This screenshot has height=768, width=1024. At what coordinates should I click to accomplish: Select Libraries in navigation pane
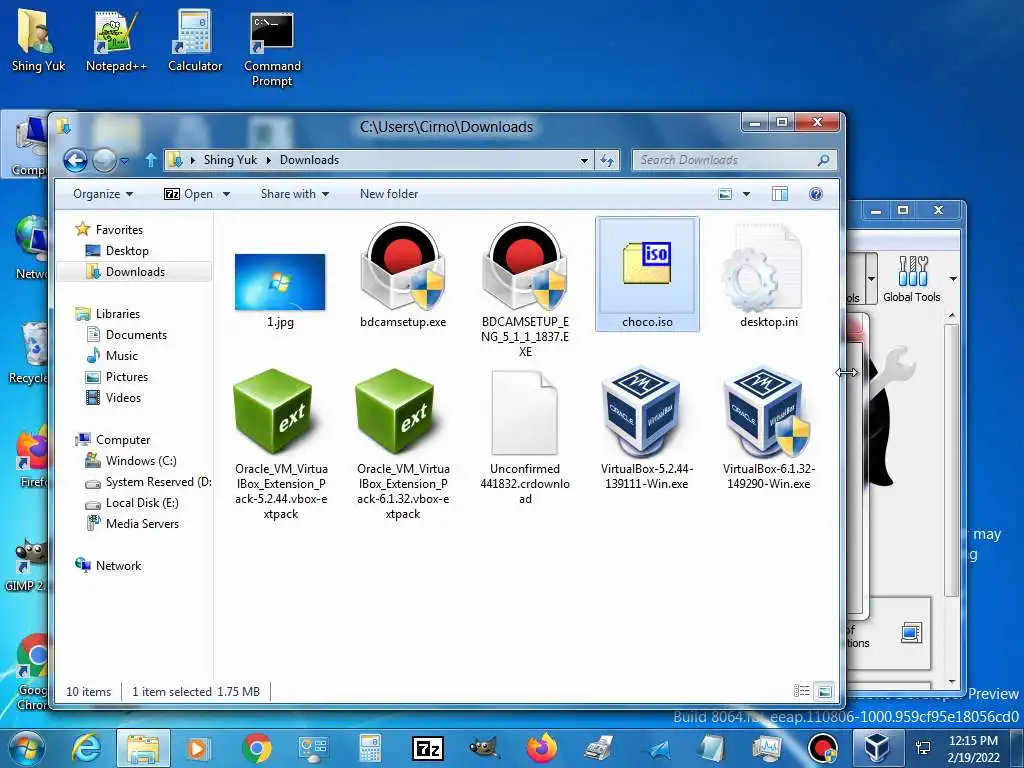click(118, 314)
